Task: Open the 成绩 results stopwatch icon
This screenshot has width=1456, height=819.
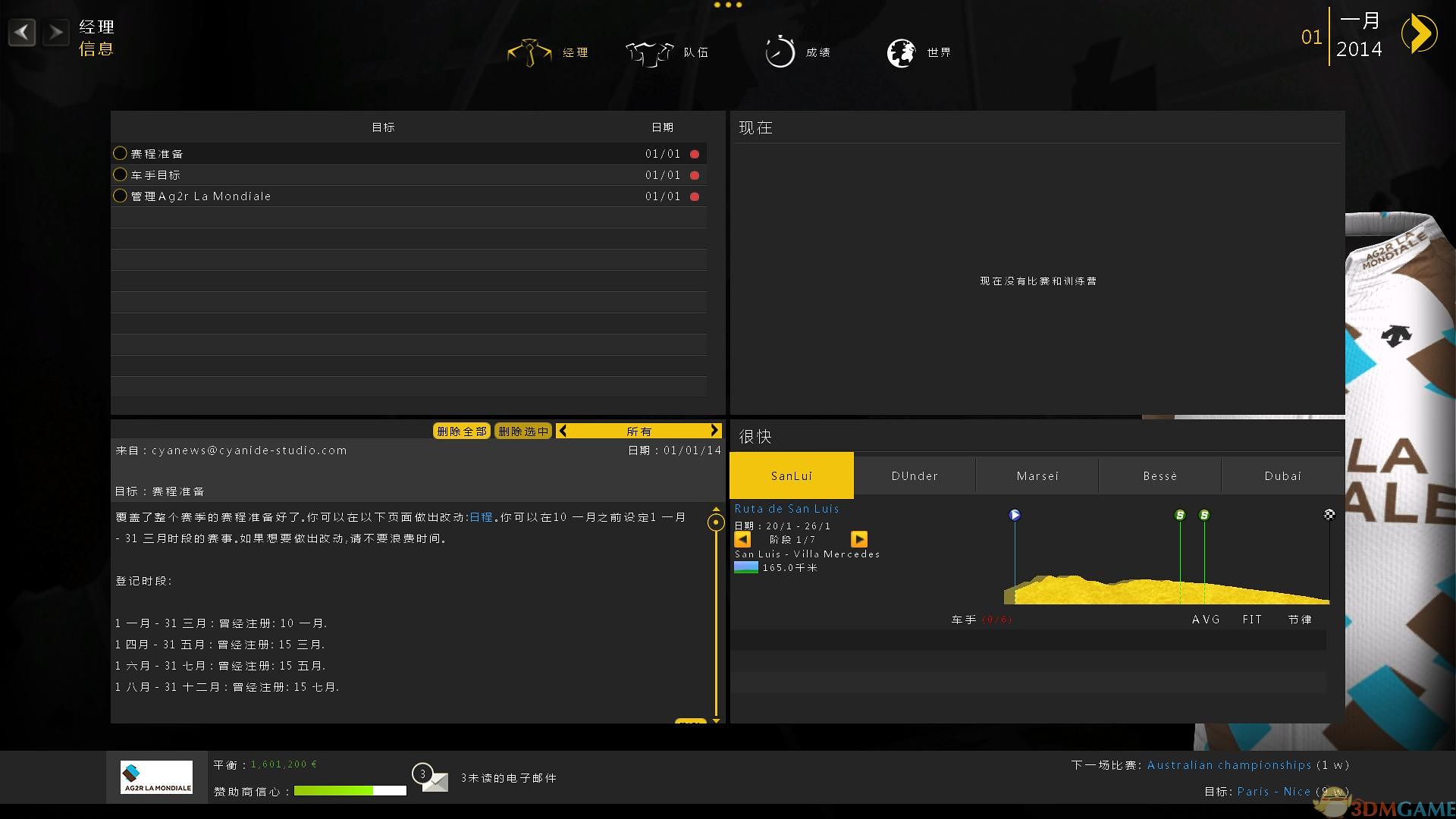Action: pos(780,52)
